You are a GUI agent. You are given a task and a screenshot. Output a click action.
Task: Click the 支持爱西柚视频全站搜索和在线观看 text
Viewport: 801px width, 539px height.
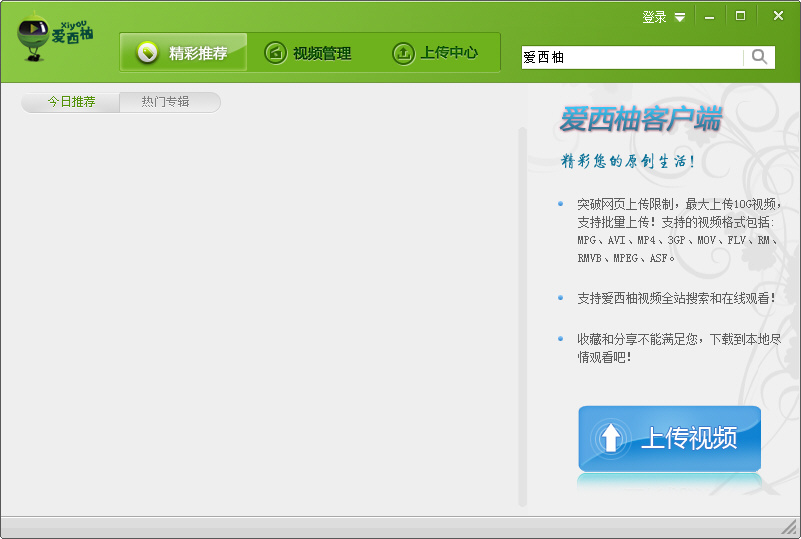pos(676,298)
